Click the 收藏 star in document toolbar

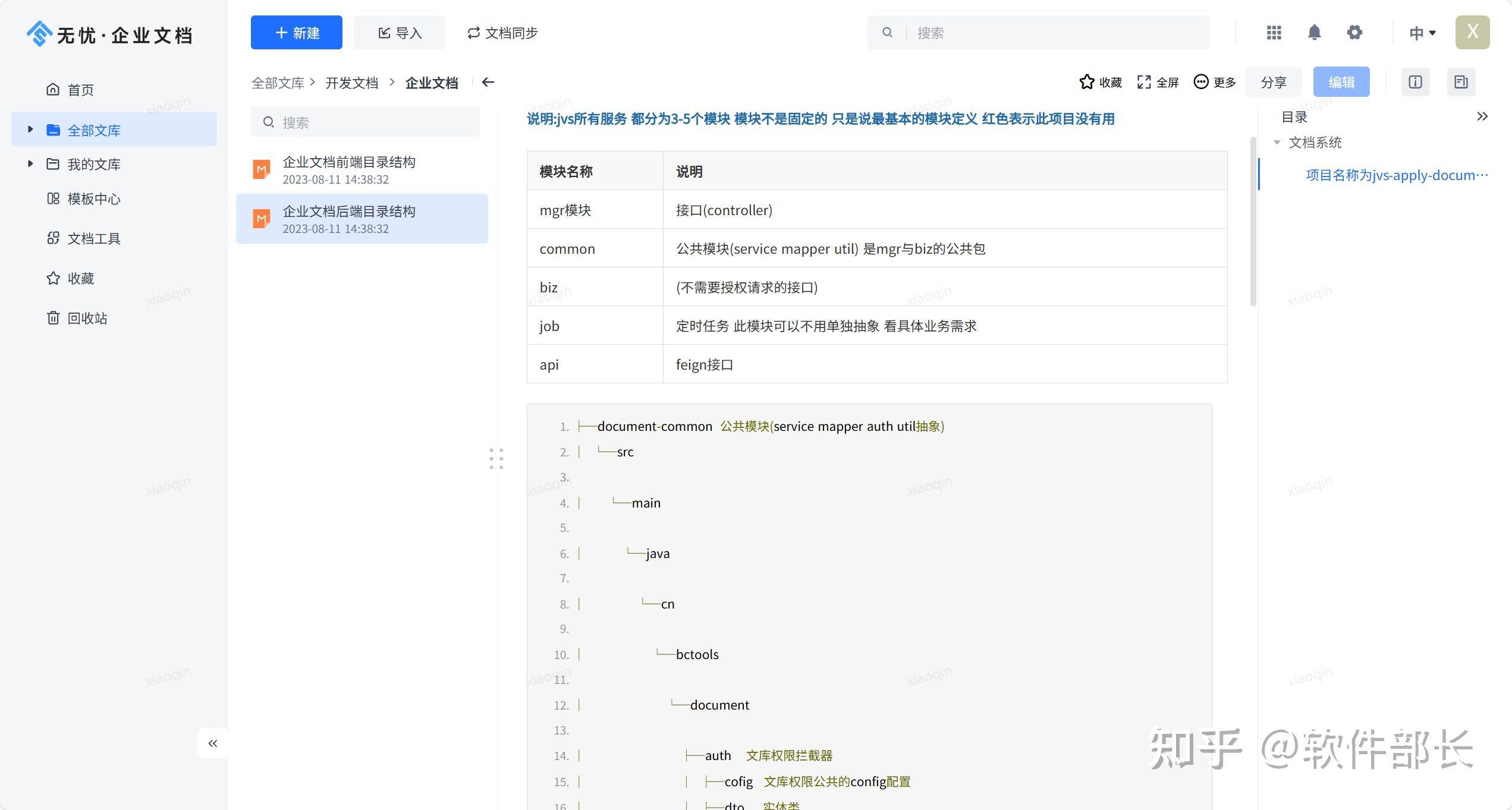tap(1100, 82)
